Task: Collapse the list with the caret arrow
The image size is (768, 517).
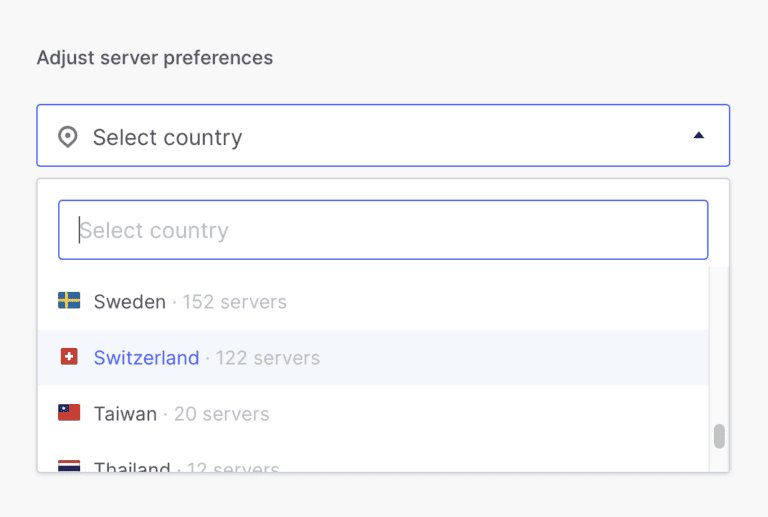Action: pos(699,135)
